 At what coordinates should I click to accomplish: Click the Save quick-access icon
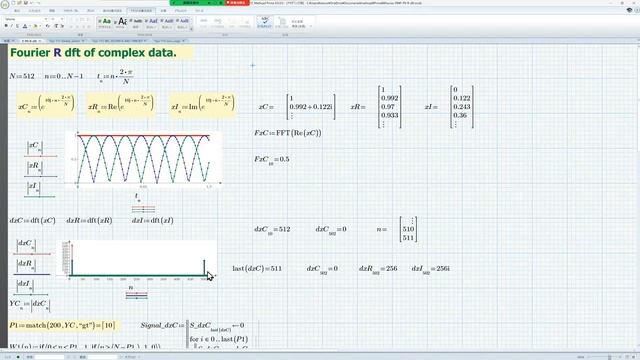(x=25, y=3)
